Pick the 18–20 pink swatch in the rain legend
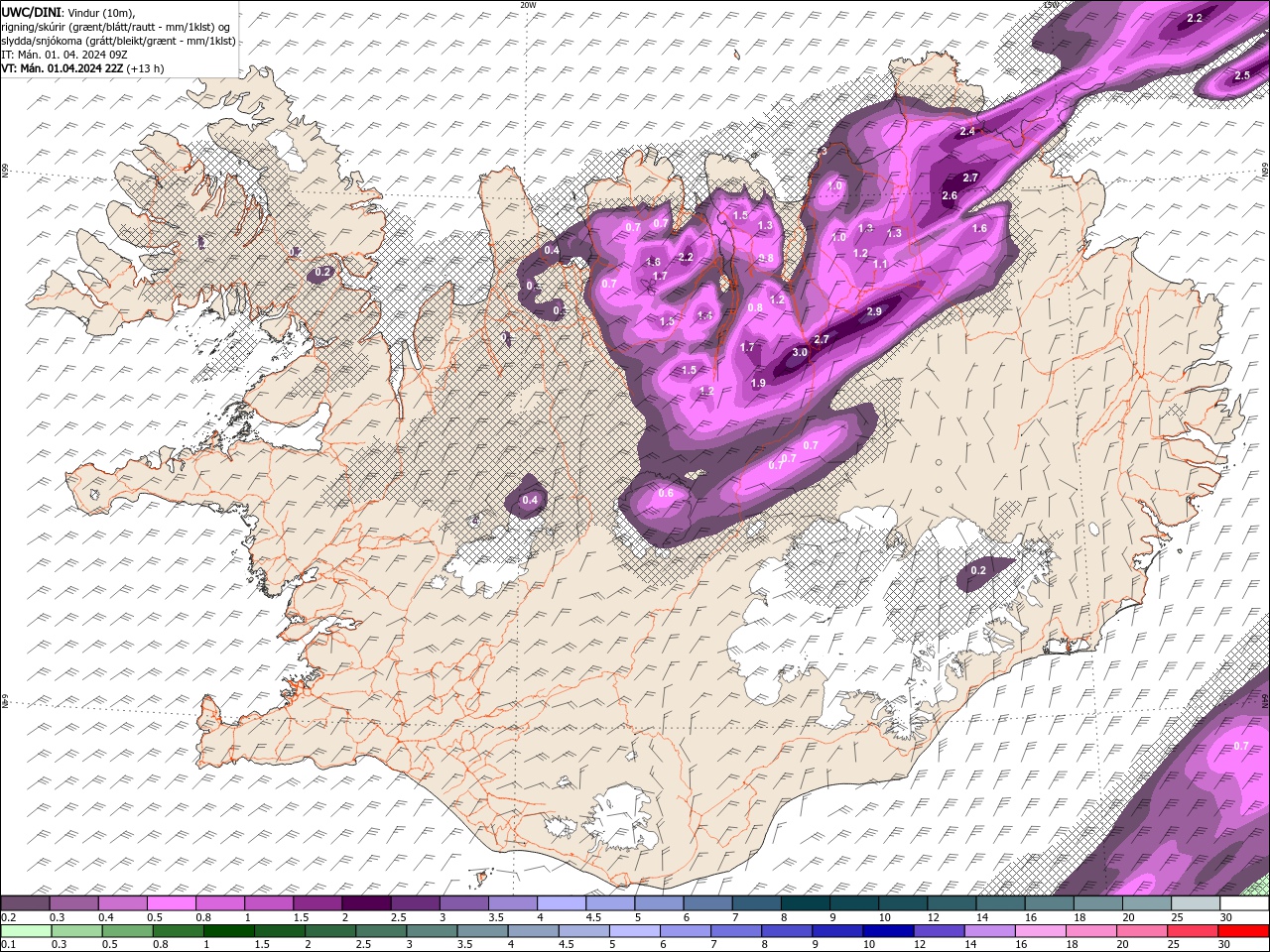 [1091, 931]
